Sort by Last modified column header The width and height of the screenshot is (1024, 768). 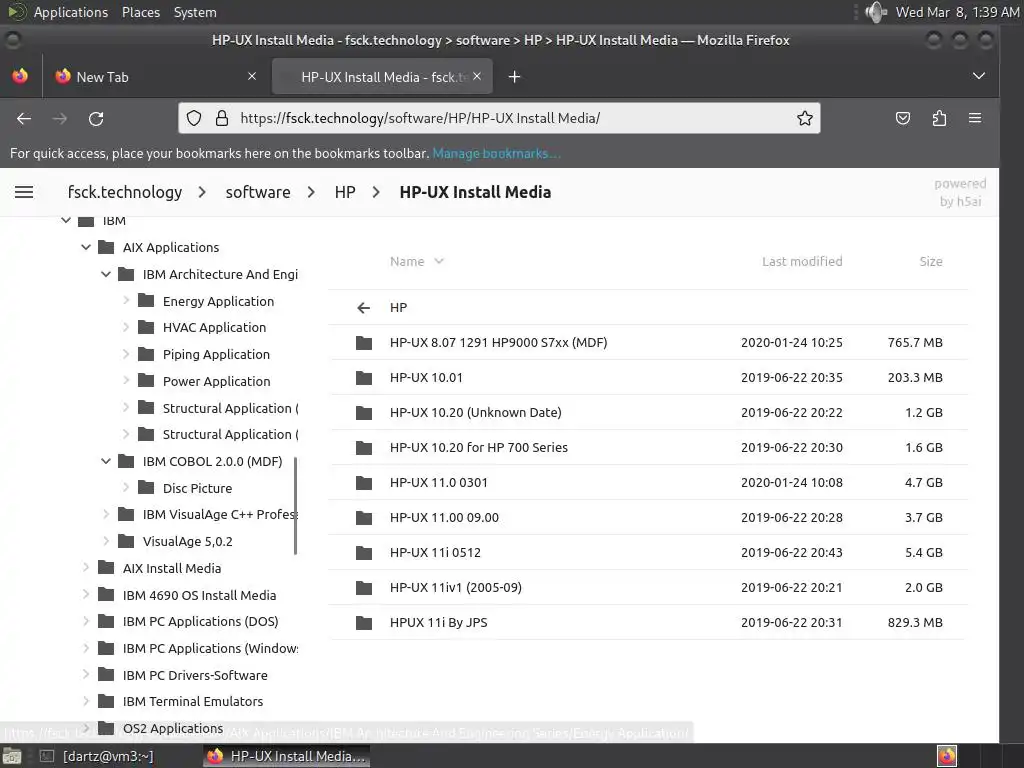802,261
